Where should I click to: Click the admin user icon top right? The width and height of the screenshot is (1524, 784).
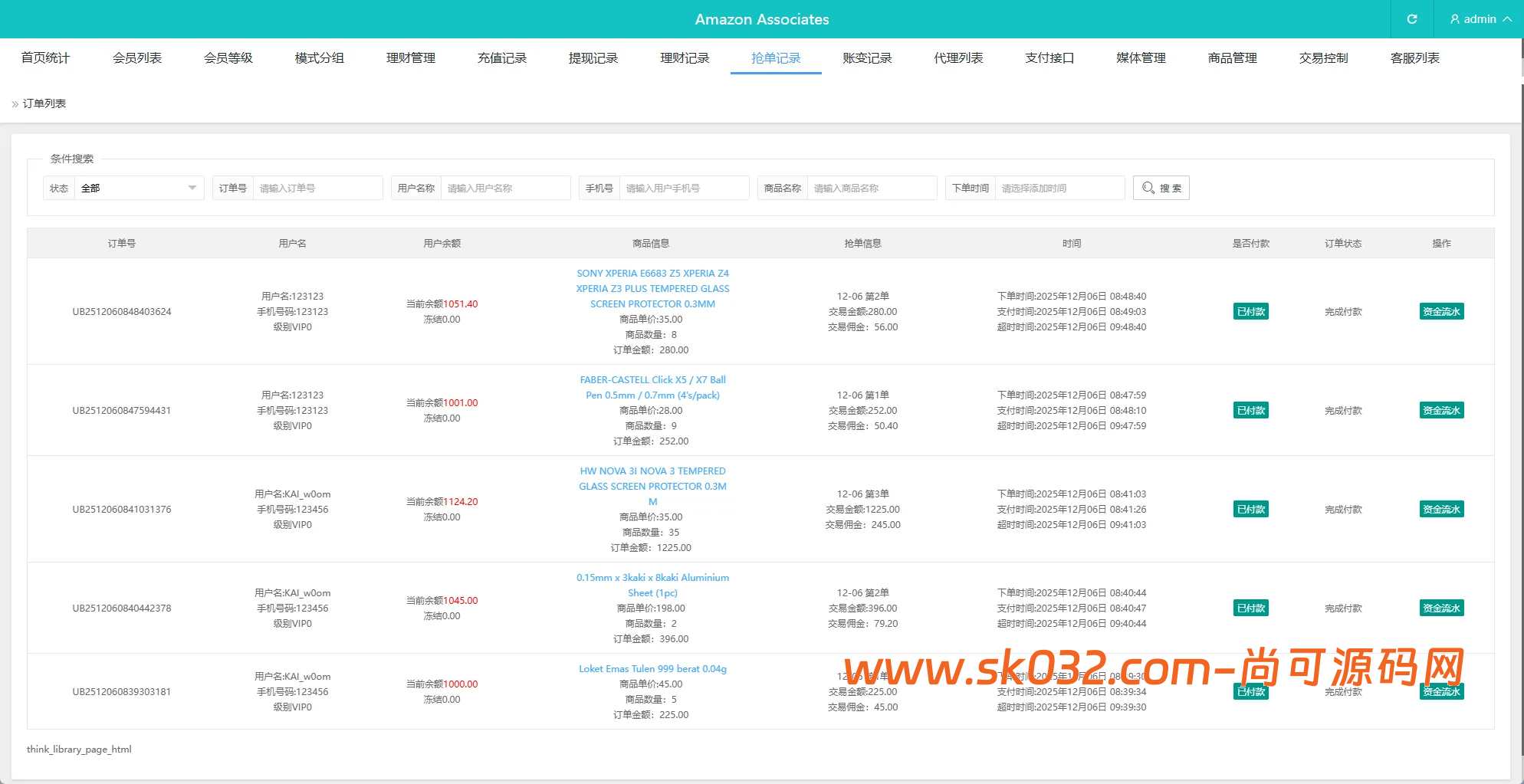pyautogui.click(x=1453, y=18)
